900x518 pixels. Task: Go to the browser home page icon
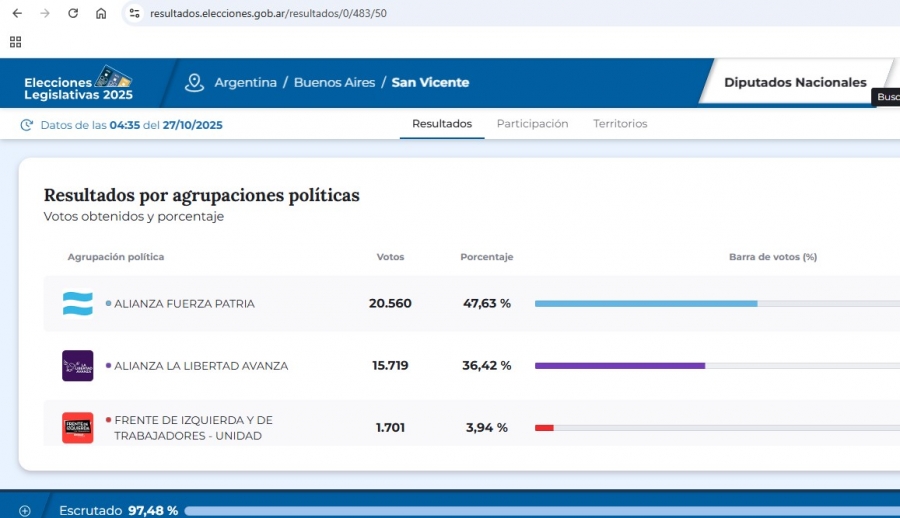pos(101,14)
